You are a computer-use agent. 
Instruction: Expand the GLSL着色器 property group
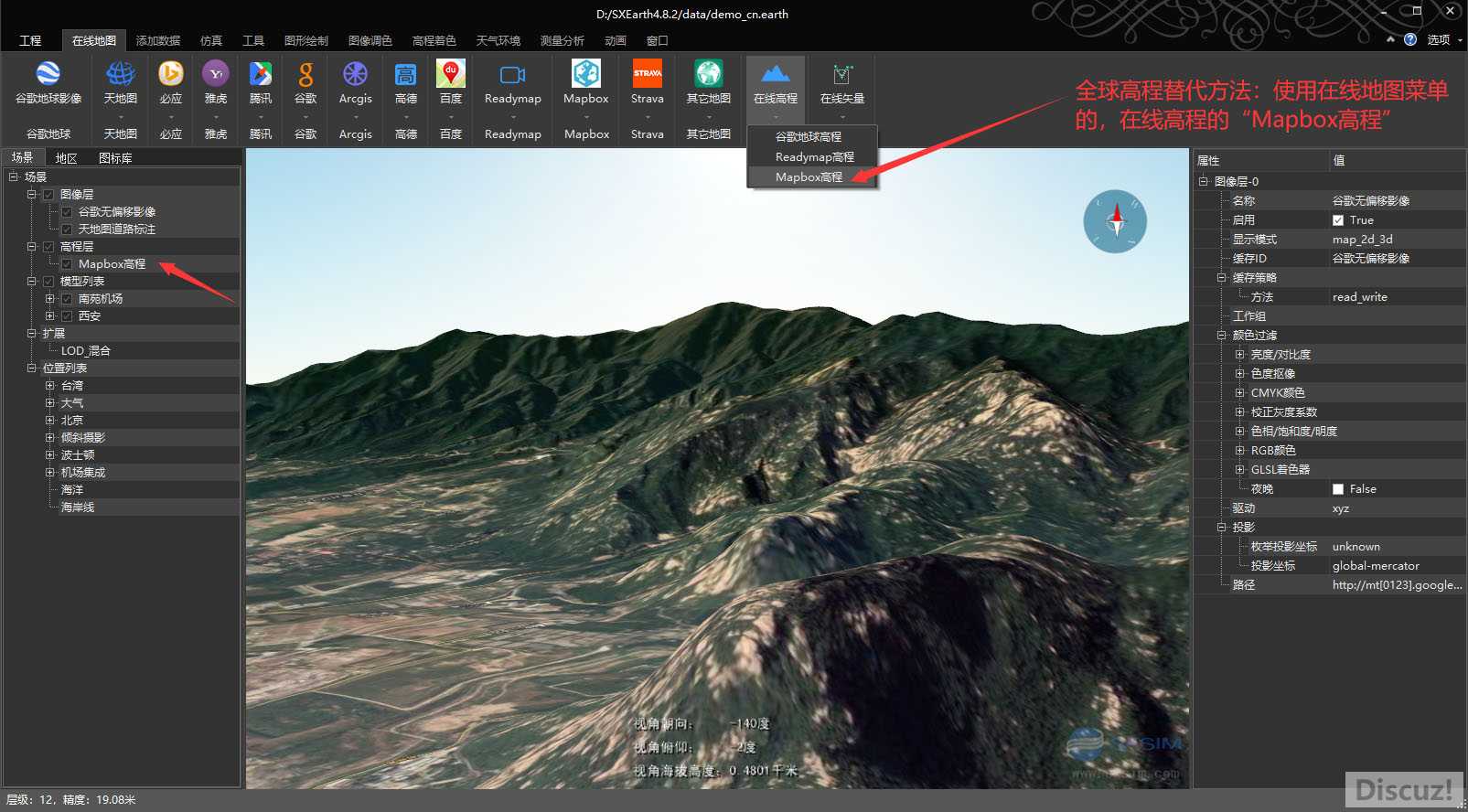point(1240,470)
